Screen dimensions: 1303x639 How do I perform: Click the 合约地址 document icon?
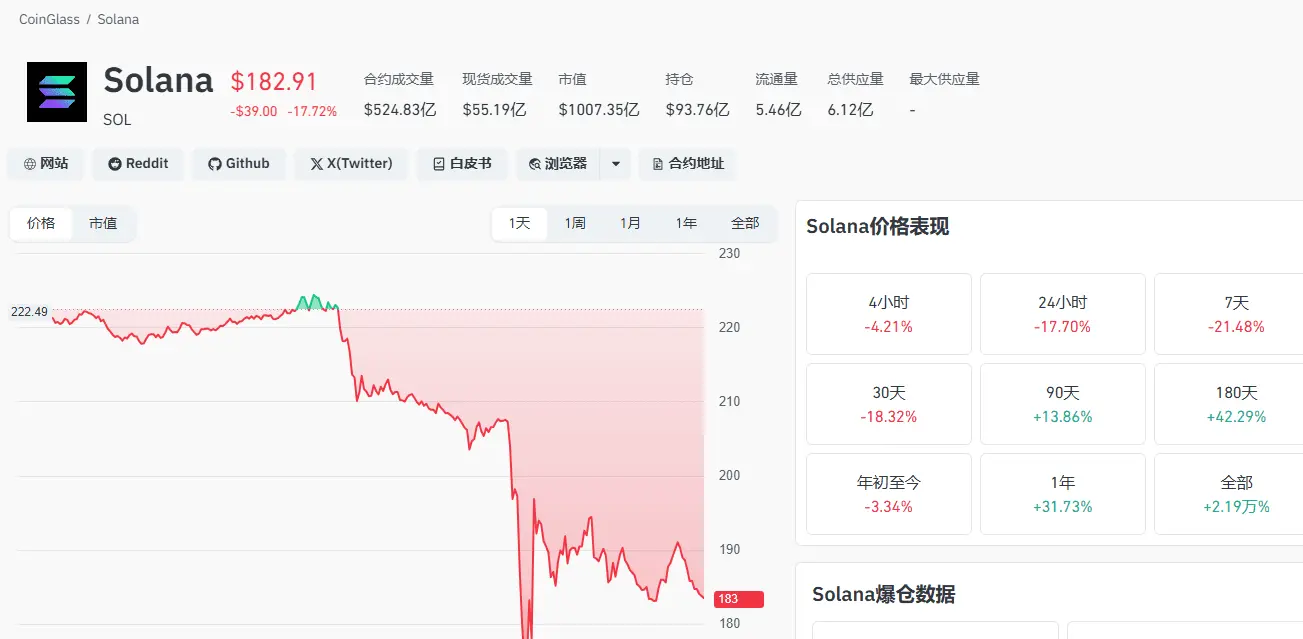tap(658, 164)
